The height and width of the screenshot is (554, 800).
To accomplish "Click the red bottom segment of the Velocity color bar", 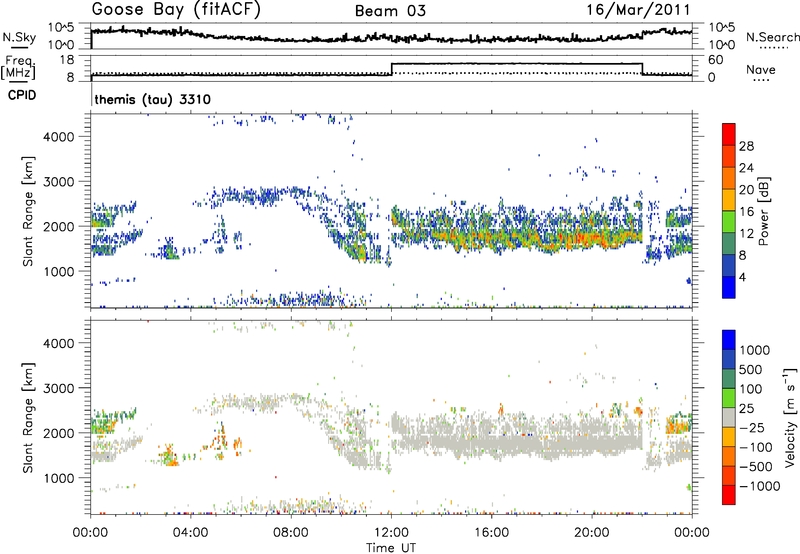I will [x=729, y=495].
